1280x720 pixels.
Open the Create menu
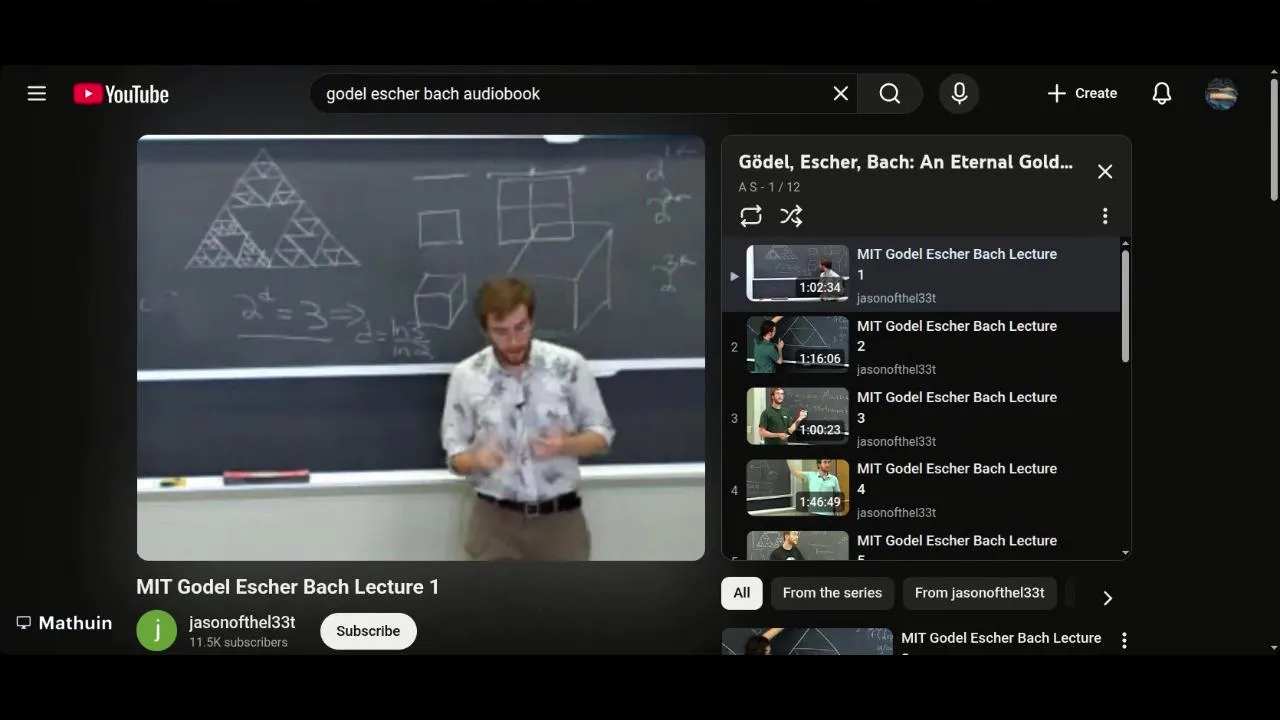tap(1081, 93)
